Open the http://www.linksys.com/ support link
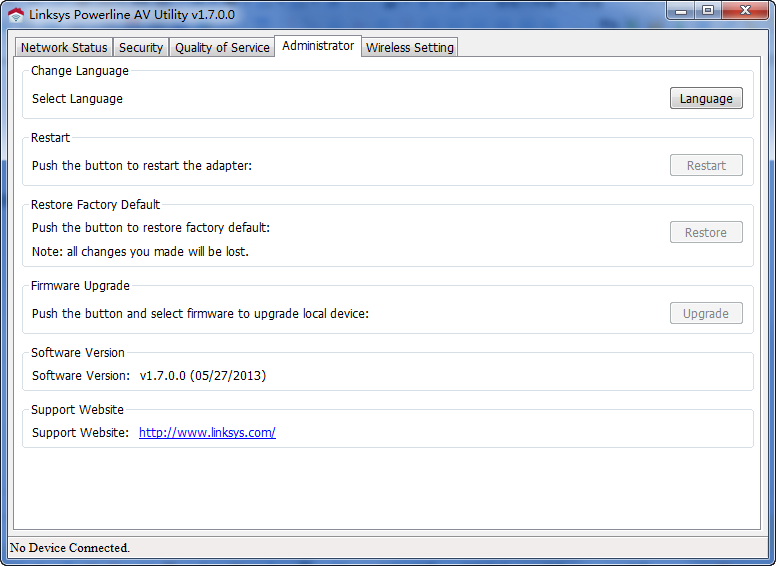Viewport: 776px width, 566px height. click(207, 432)
